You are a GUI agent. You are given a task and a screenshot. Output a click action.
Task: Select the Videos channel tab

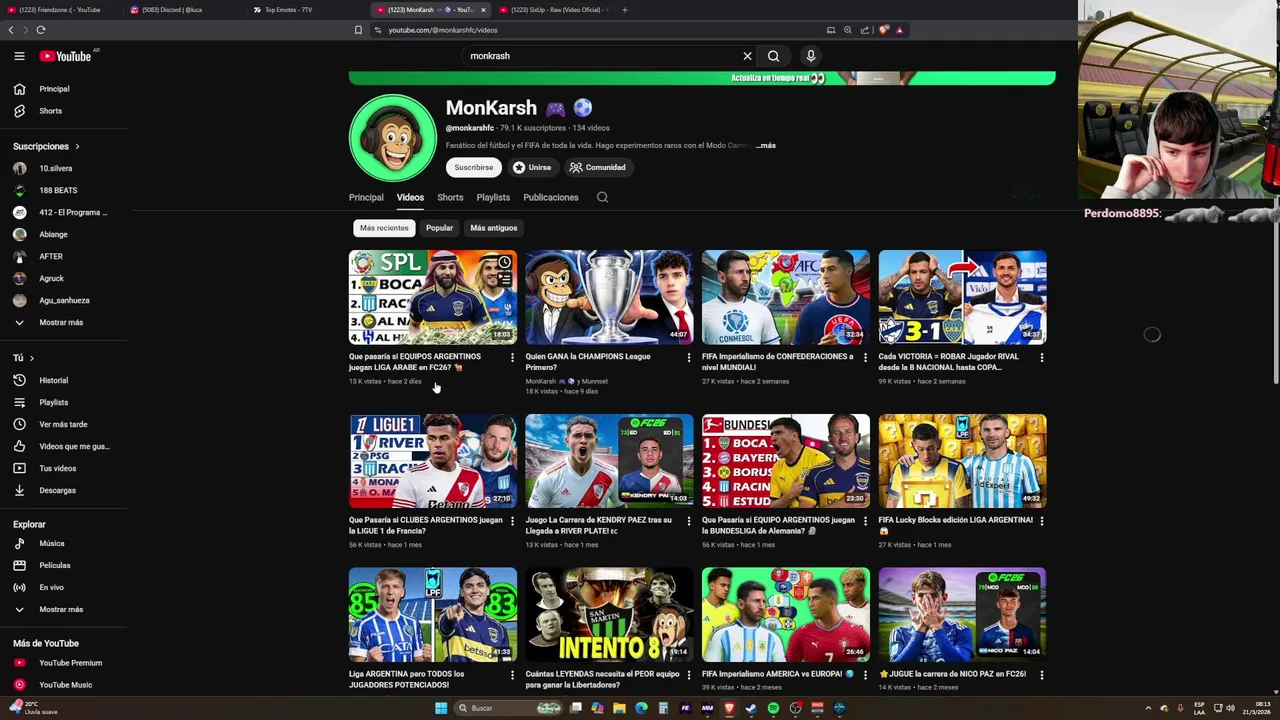[410, 197]
